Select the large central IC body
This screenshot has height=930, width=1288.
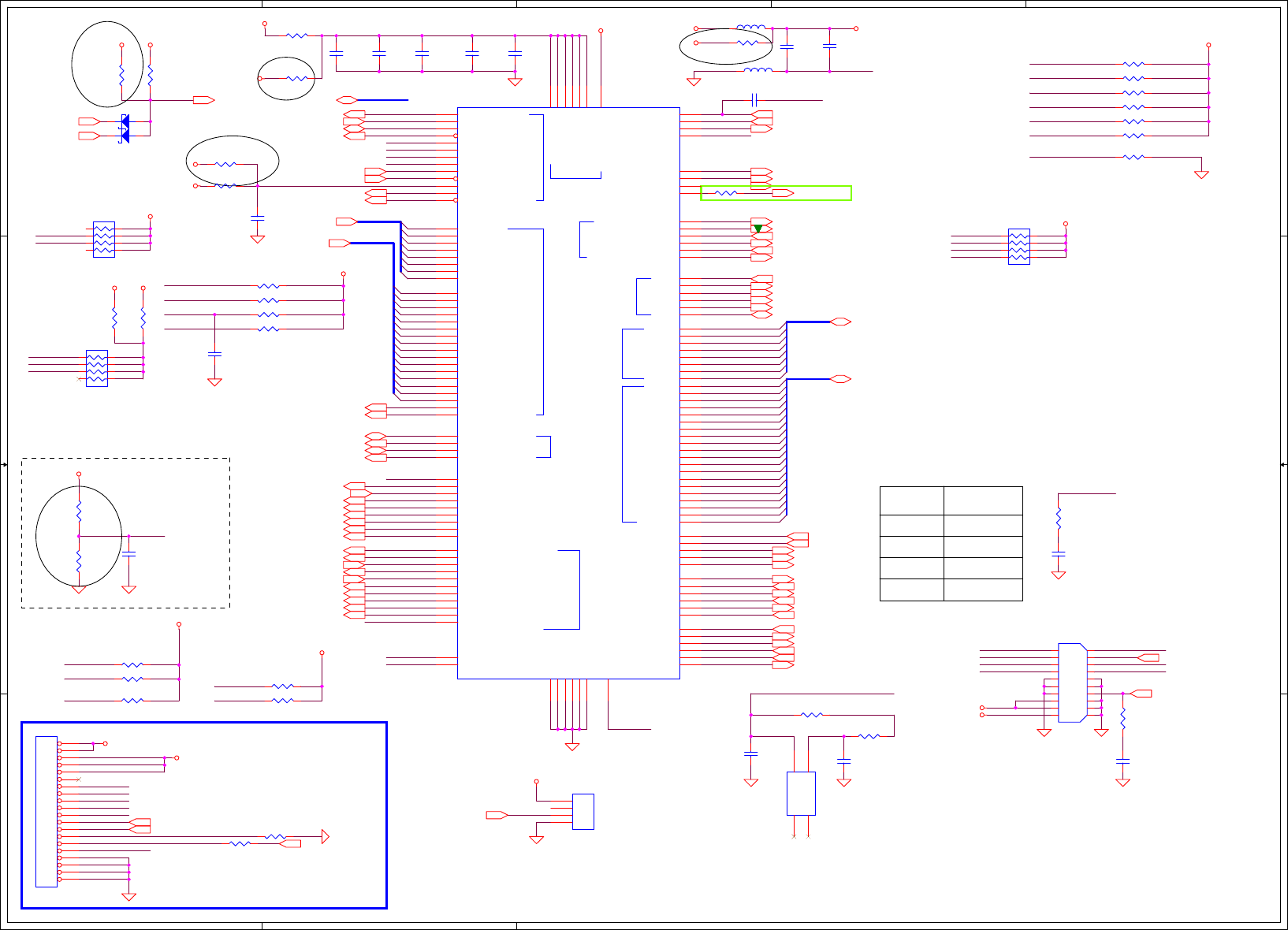tap(568, 393)
